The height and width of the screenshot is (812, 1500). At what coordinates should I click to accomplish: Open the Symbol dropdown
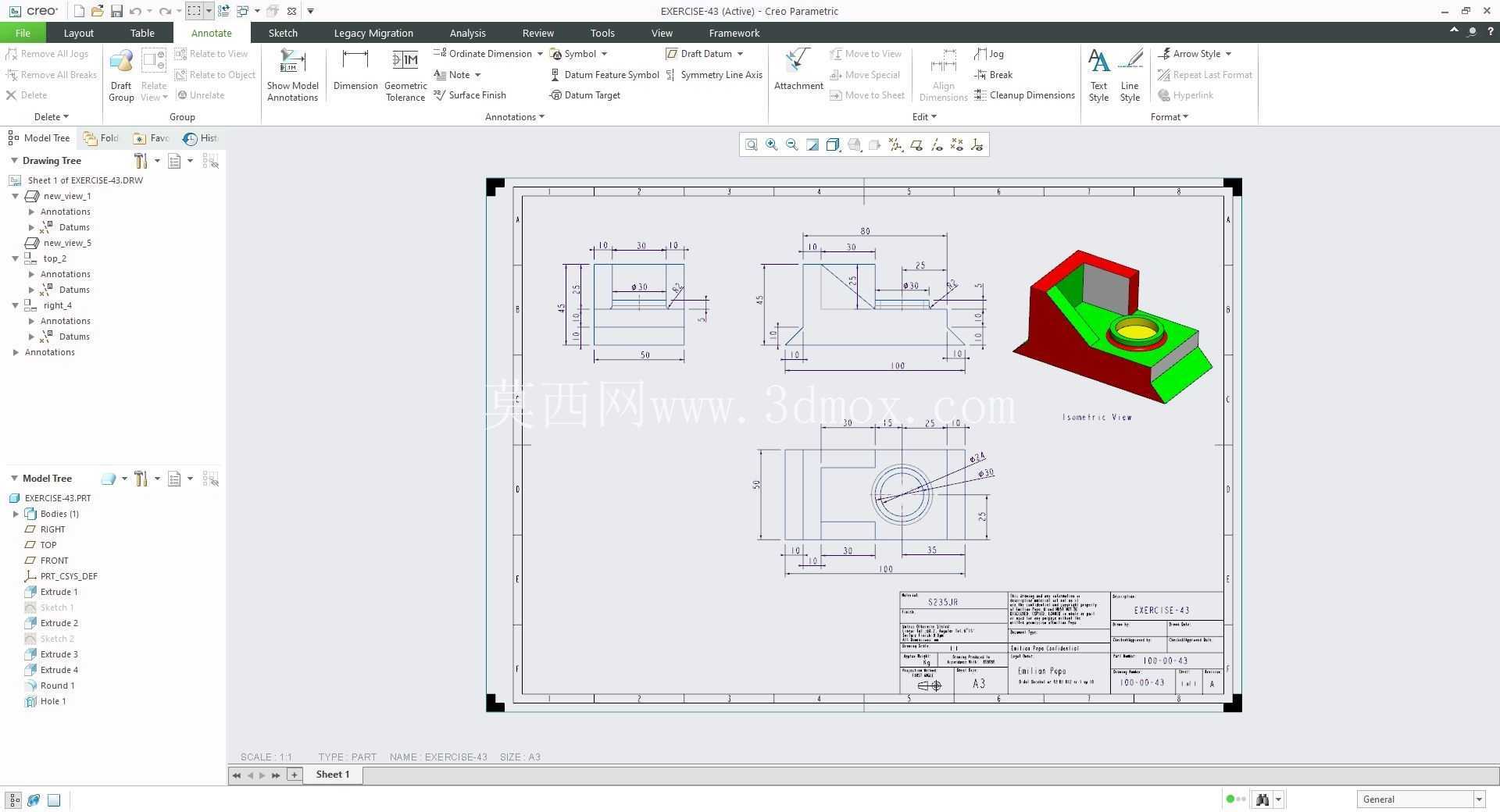point(604,54)
